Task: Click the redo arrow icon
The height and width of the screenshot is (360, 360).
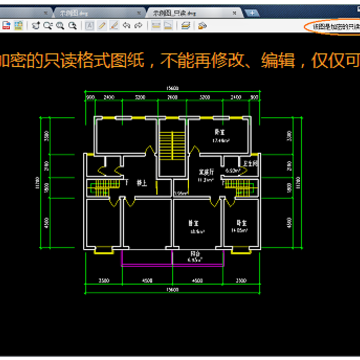Action: coord(139,25)
